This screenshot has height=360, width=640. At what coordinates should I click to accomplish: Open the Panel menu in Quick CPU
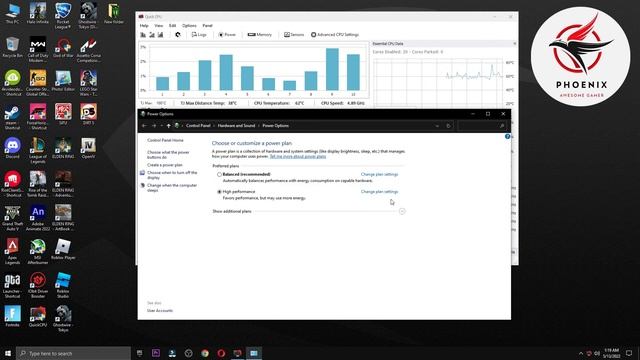point(207,25)
